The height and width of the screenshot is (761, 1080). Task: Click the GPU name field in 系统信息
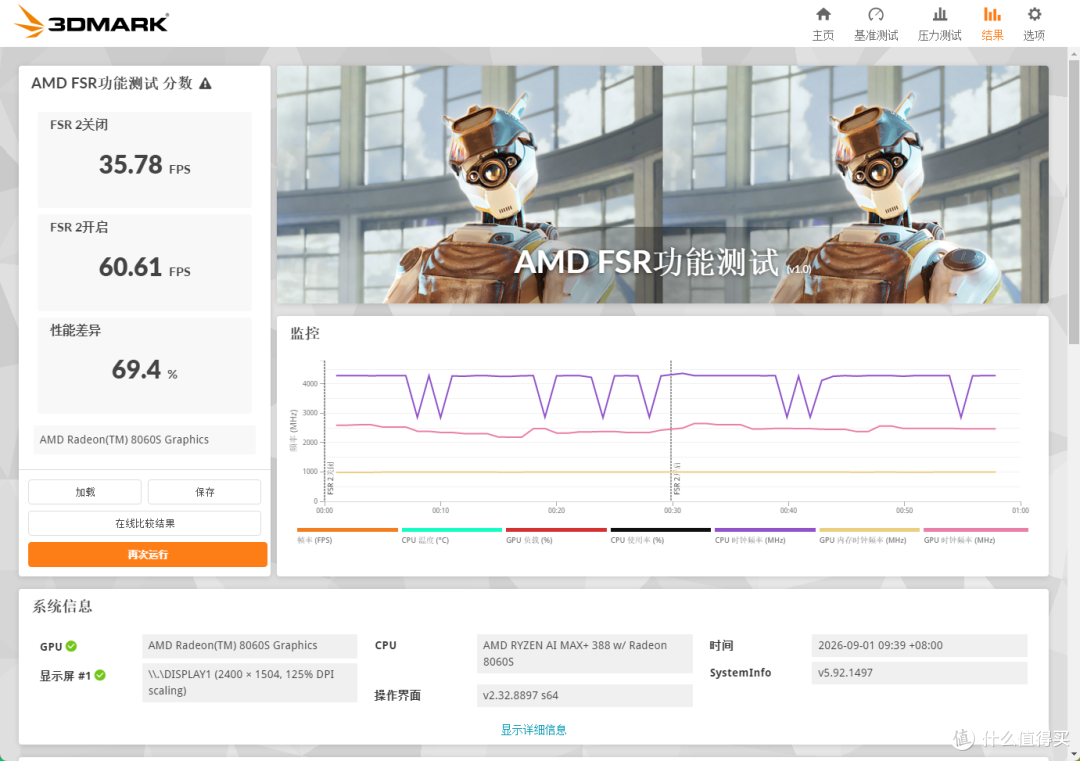pos(249,645)
